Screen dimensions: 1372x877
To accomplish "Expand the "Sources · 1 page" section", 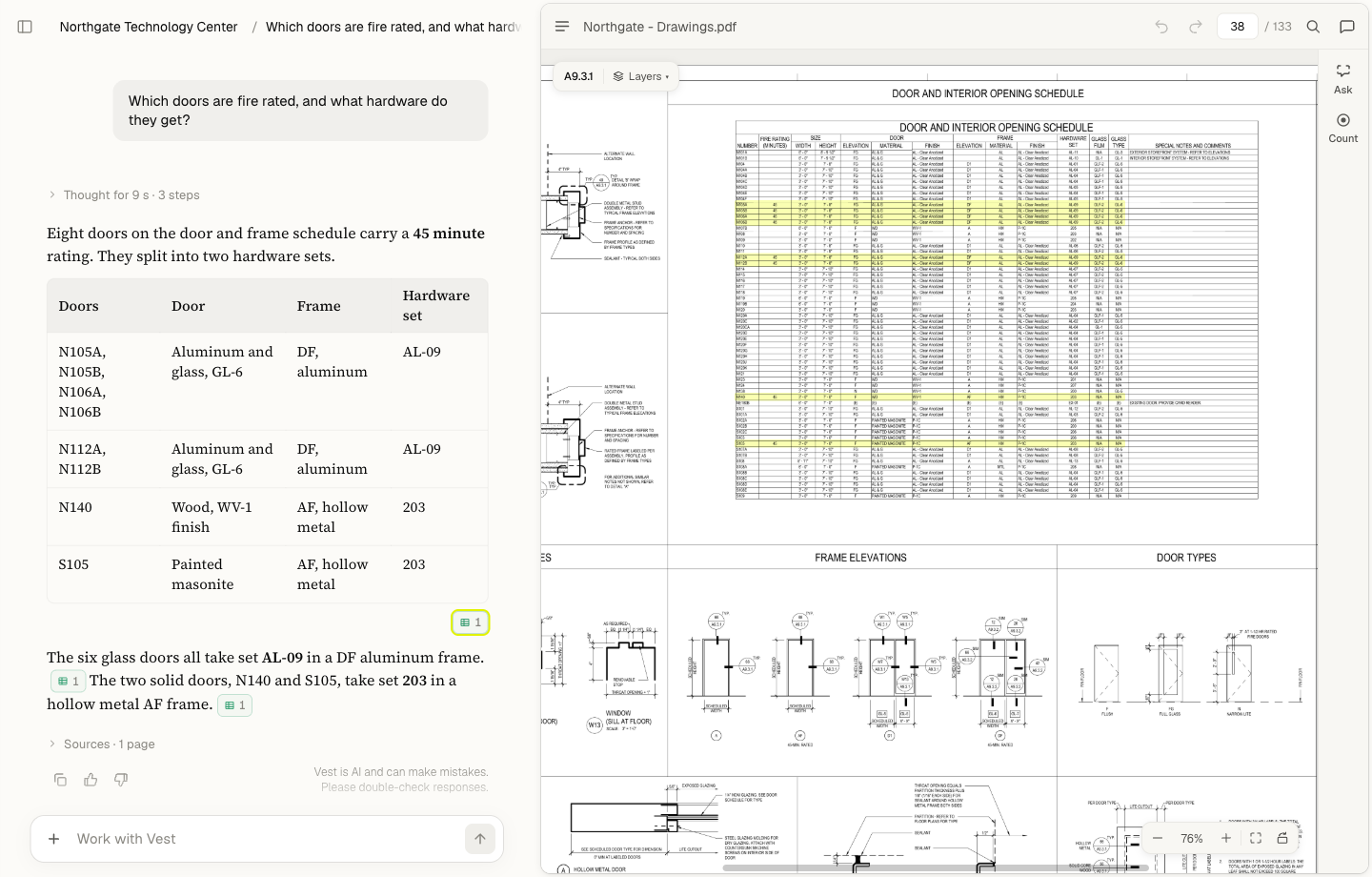I will point(102,744).
